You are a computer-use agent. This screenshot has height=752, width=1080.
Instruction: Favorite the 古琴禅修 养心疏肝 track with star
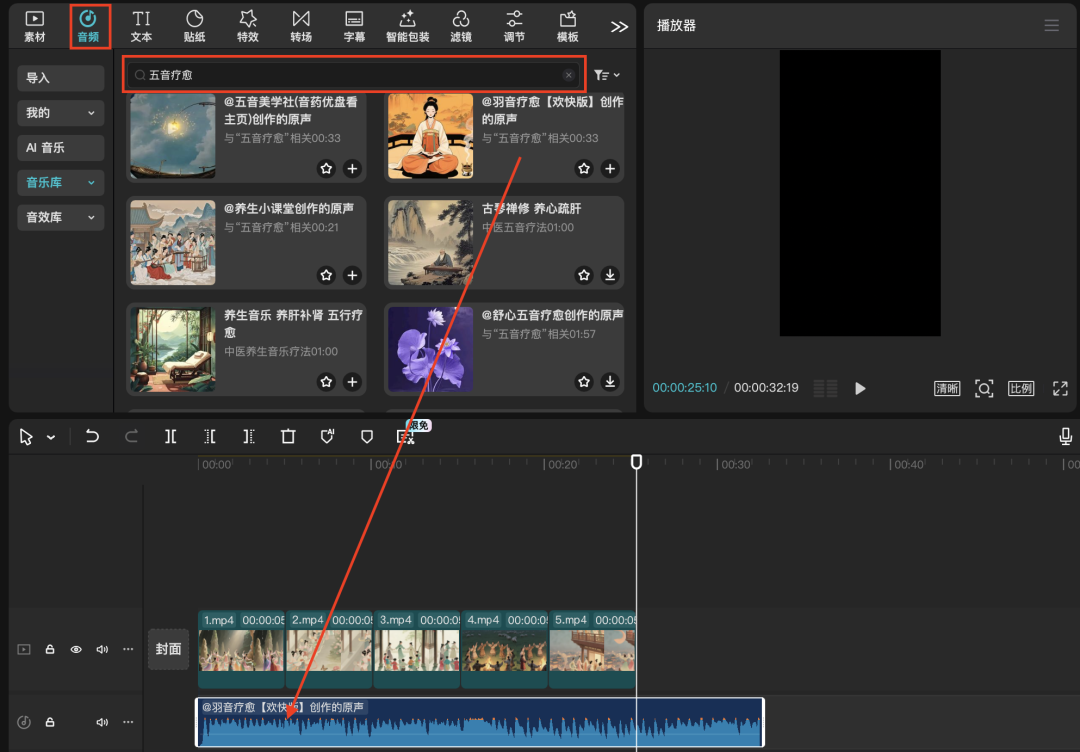(x=585, y=275)
